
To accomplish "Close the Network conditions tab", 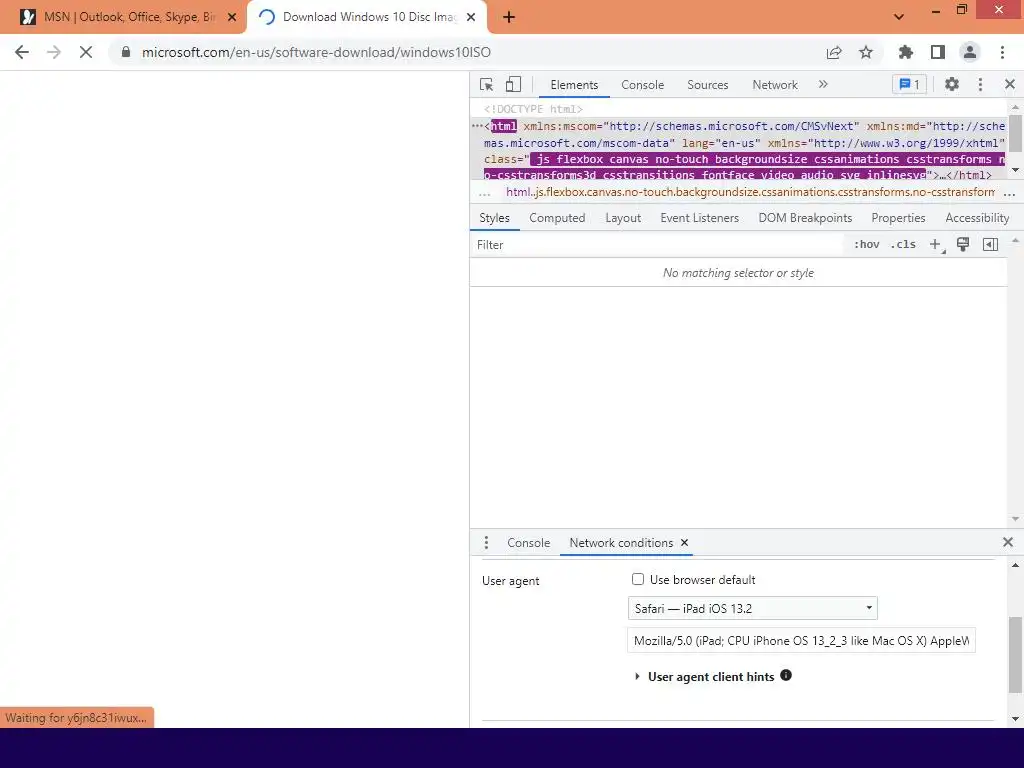I will click(684, 543).
